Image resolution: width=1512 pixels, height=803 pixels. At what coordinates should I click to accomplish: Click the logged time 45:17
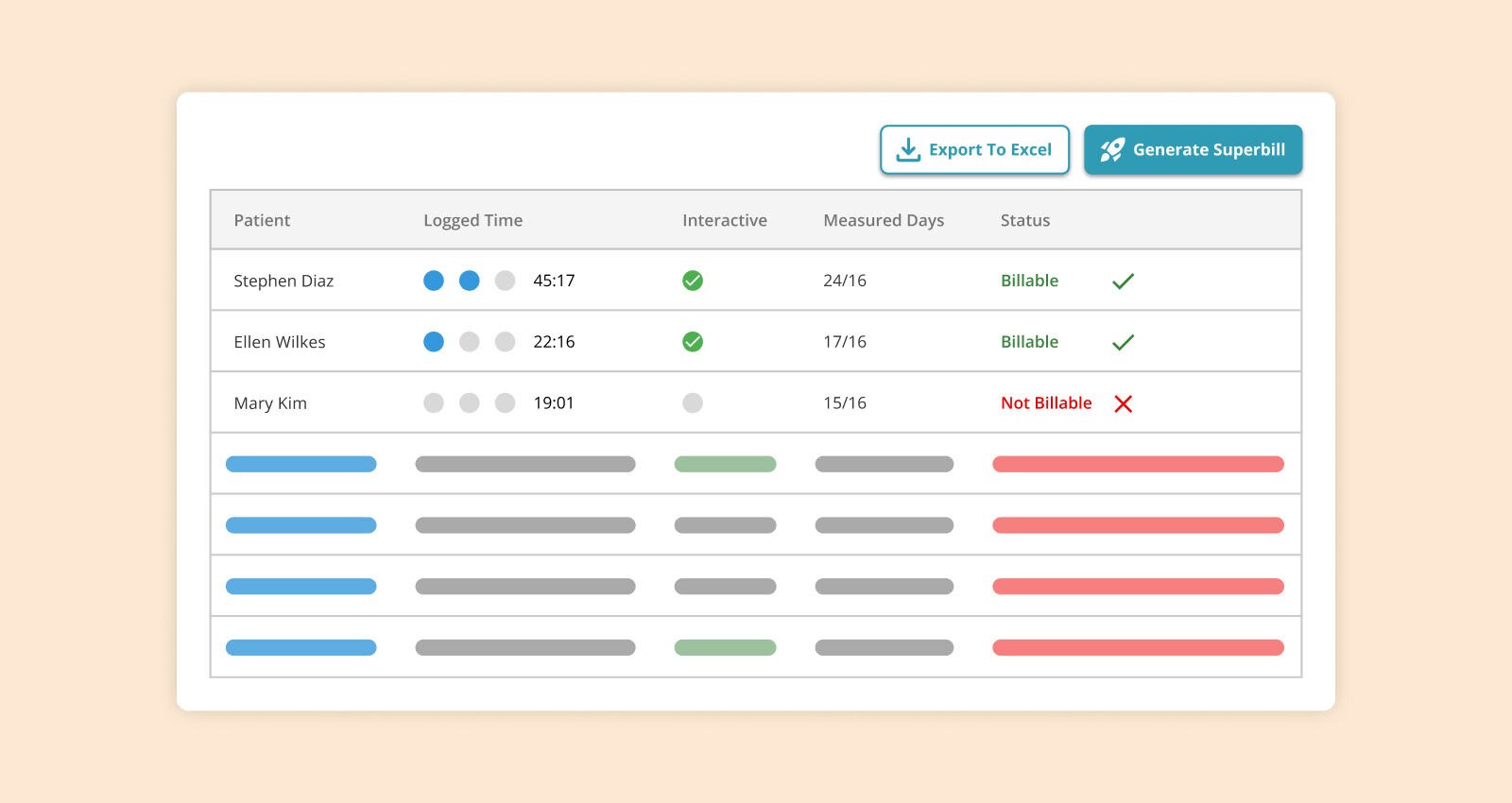coord(554,281)
